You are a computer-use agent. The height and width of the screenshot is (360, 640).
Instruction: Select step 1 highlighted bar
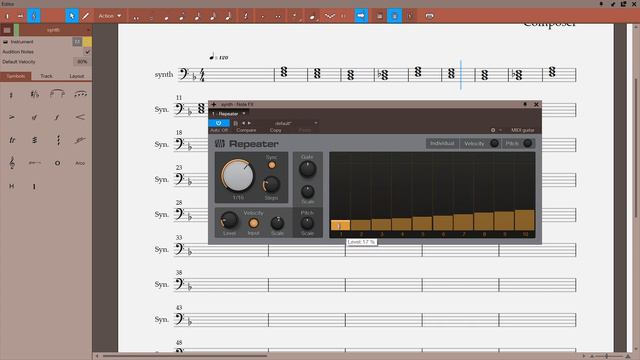(x=340, y=225)
